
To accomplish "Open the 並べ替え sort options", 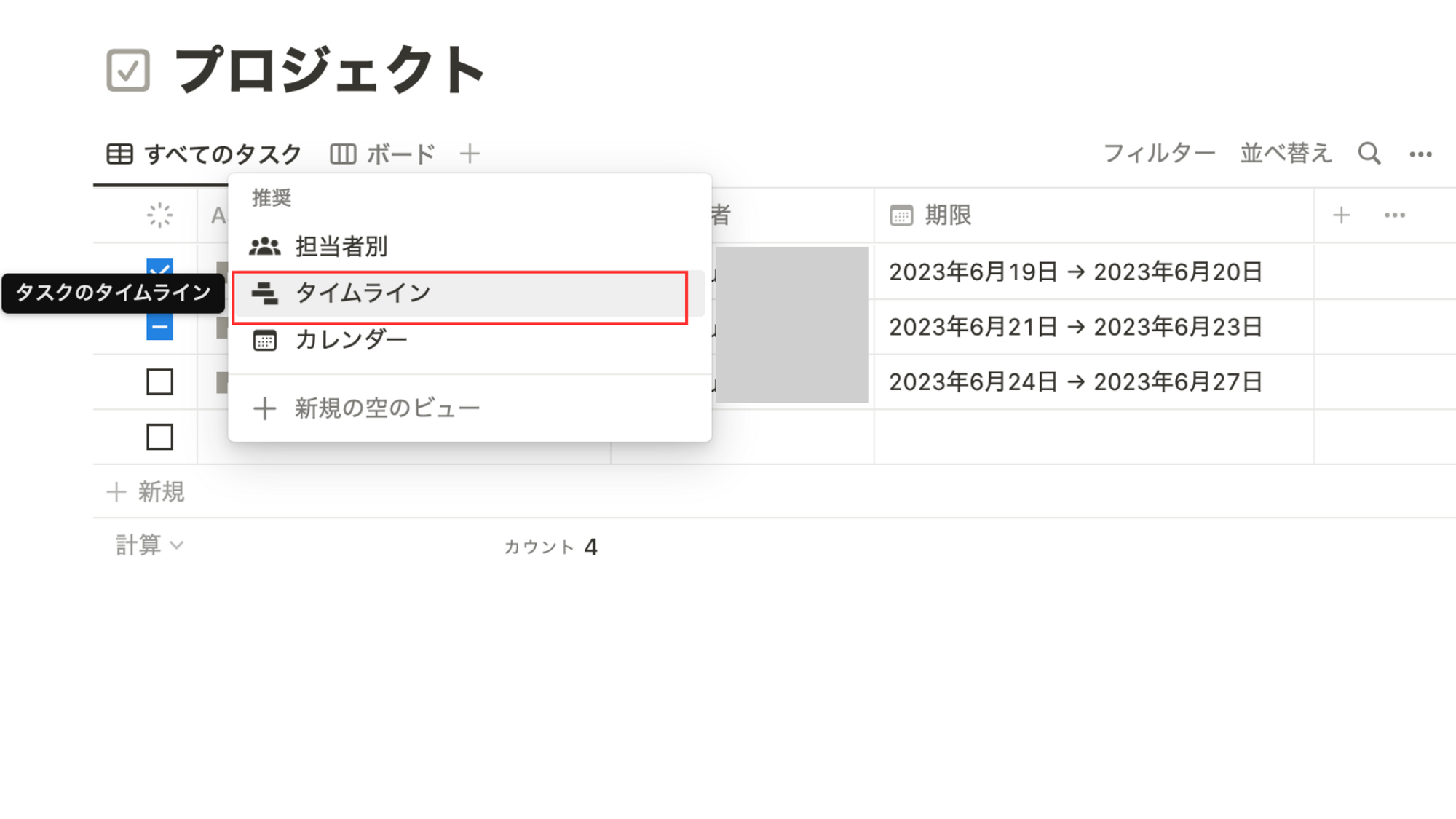I will pos(1286,154).
